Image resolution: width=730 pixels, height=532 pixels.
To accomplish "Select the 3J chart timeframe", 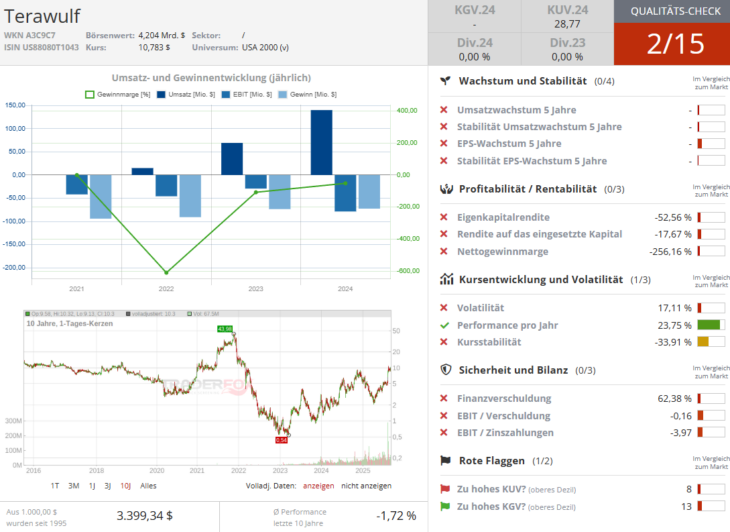I will click(108, 486).
